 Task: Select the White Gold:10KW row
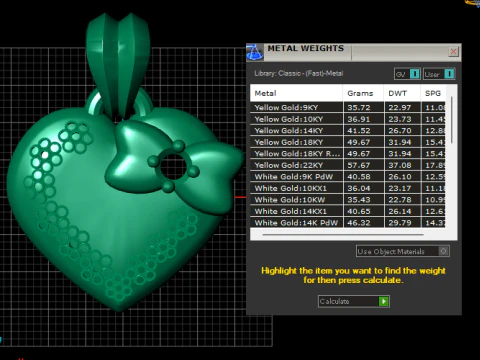pyautogui.click(x=348, y=200)
